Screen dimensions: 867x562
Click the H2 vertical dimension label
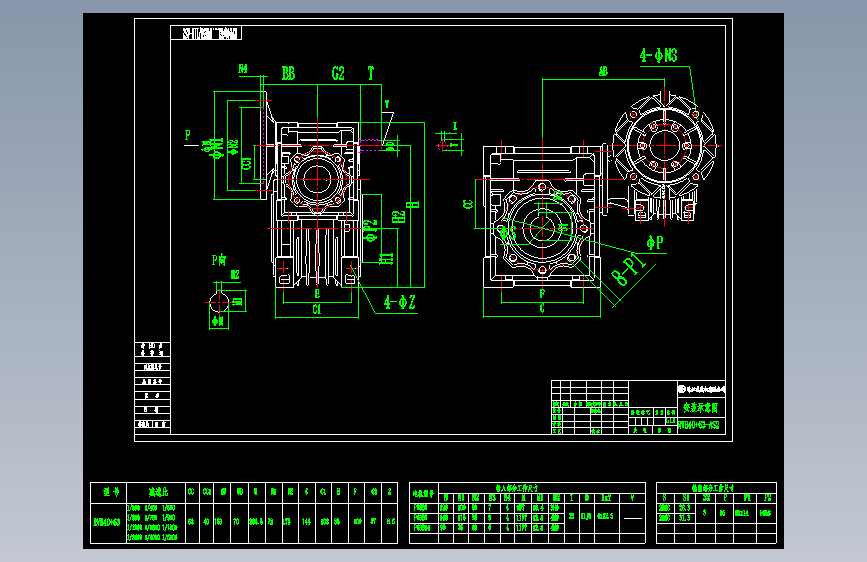[399, 217]
